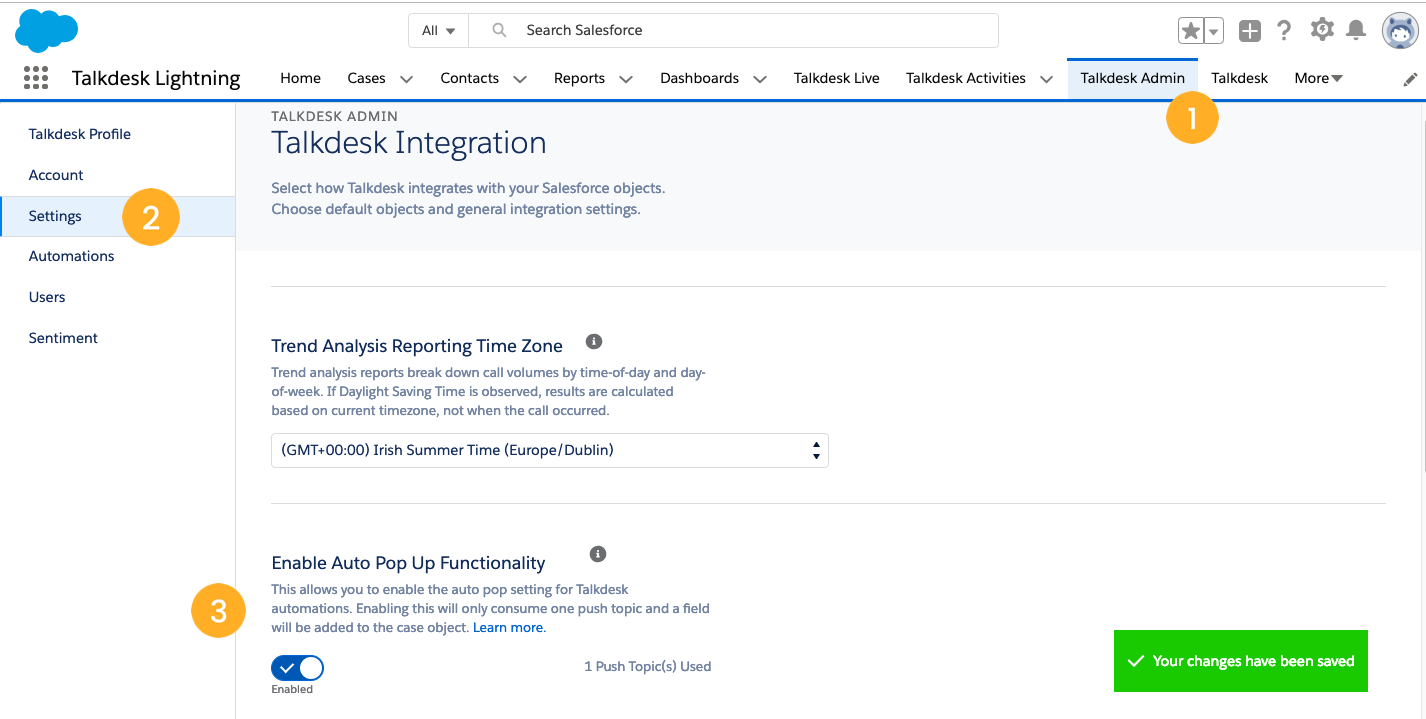Click info icon beside Trend Analysis Reporting Time Zone
This screenshot has width=1426, height=719.
coord(594,342)
